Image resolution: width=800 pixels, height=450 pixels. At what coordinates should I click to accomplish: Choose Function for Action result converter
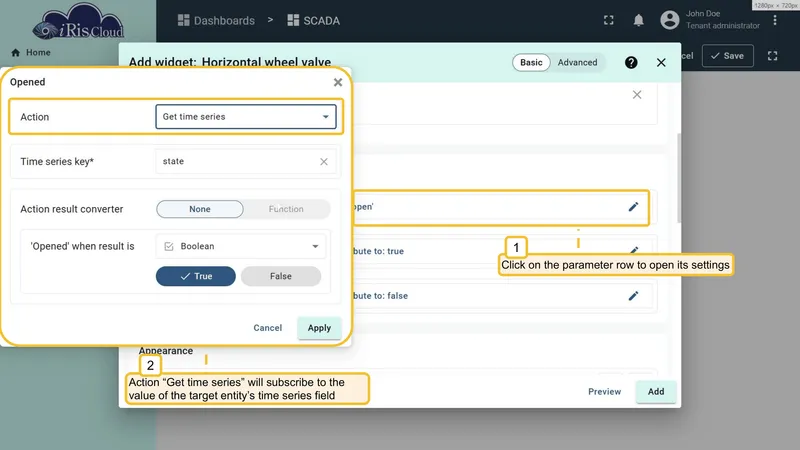click(x=286, y=209)
